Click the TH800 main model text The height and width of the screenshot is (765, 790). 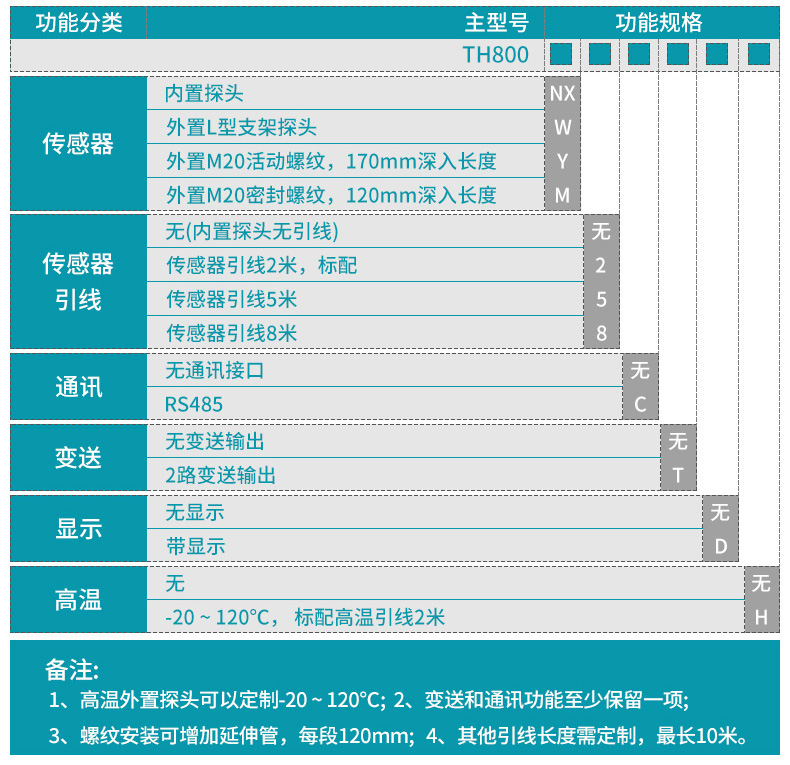tap(495, 56)
